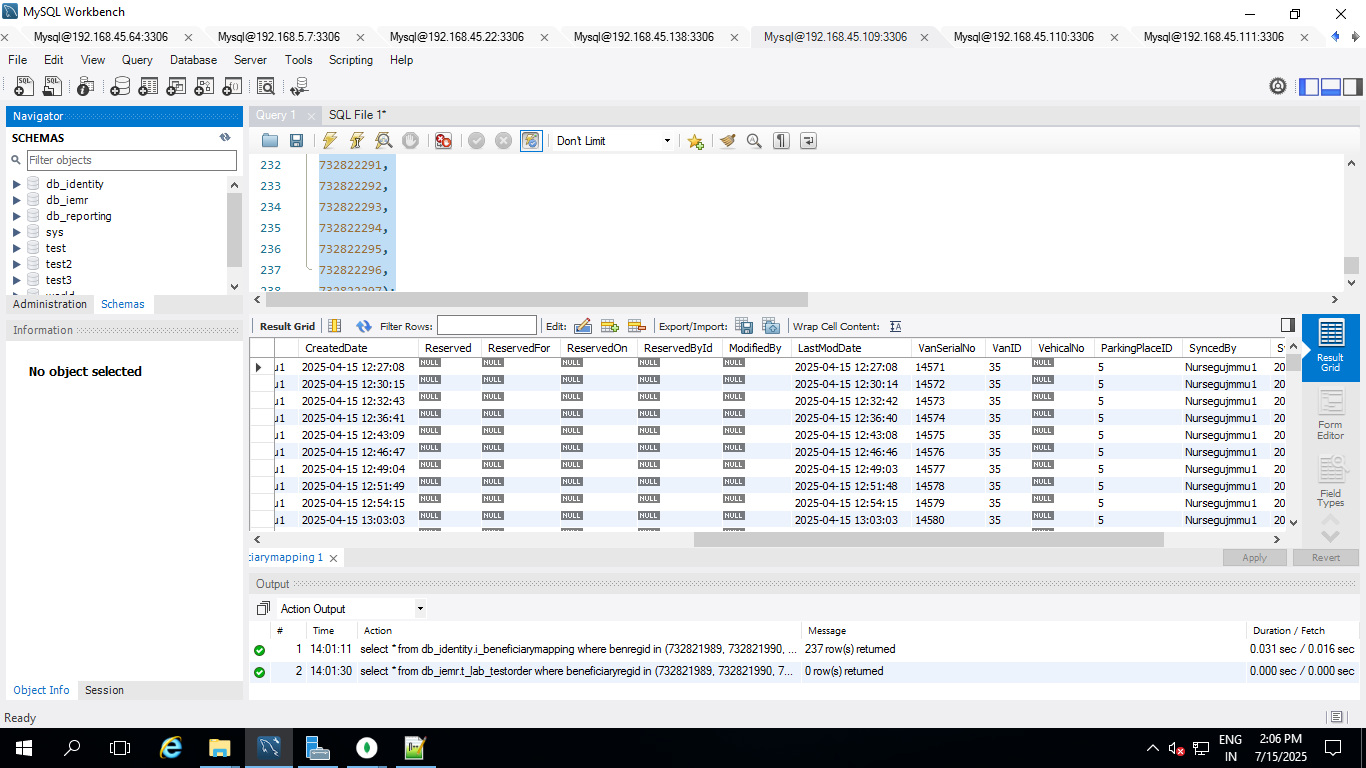Open Internet Explorer from taskbar
Viewport: 1366px width, 768px height.
point(172,747)
